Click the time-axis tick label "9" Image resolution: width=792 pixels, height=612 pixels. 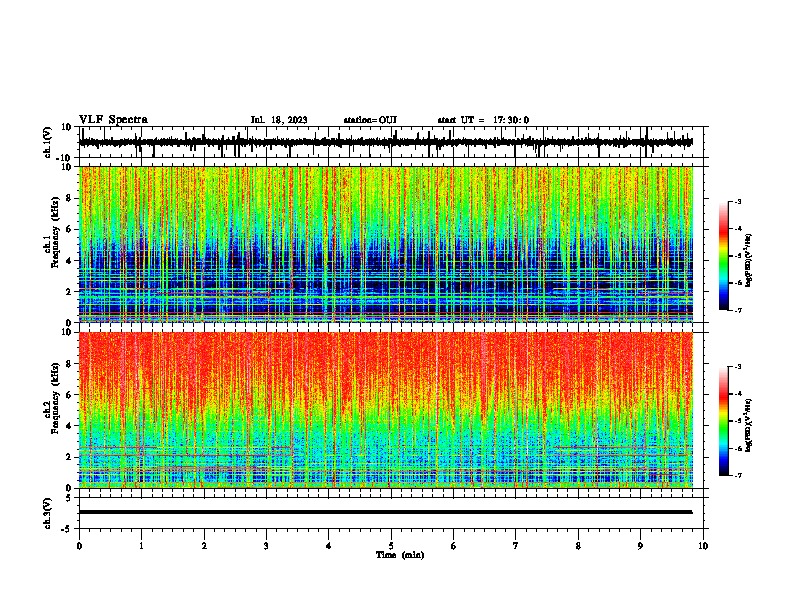point(640,546)
